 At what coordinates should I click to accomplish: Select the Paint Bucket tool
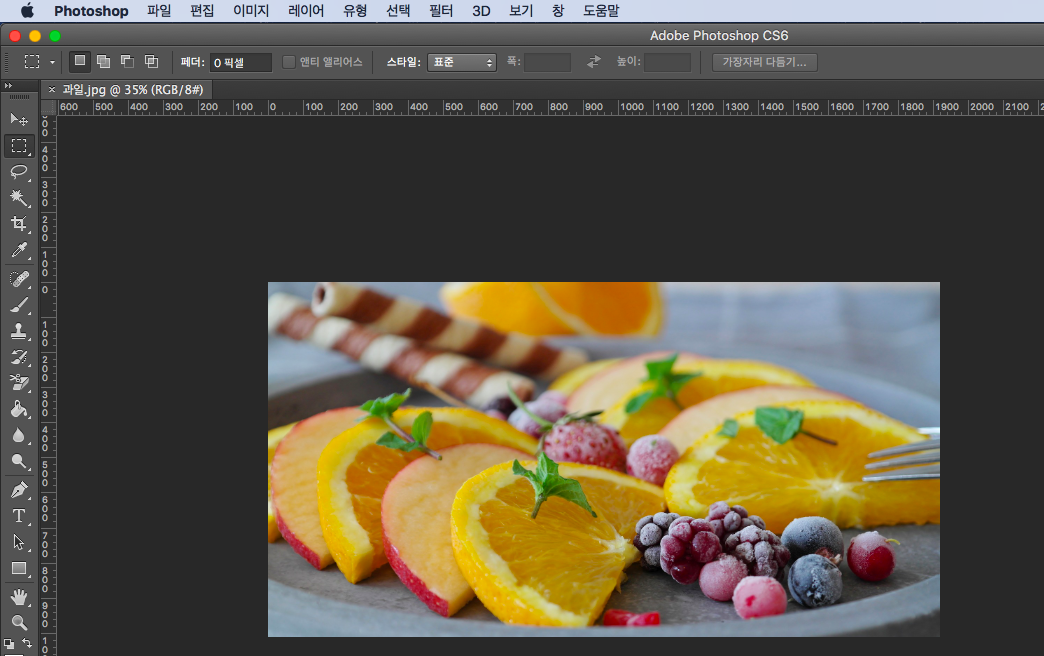pos(19,409)
